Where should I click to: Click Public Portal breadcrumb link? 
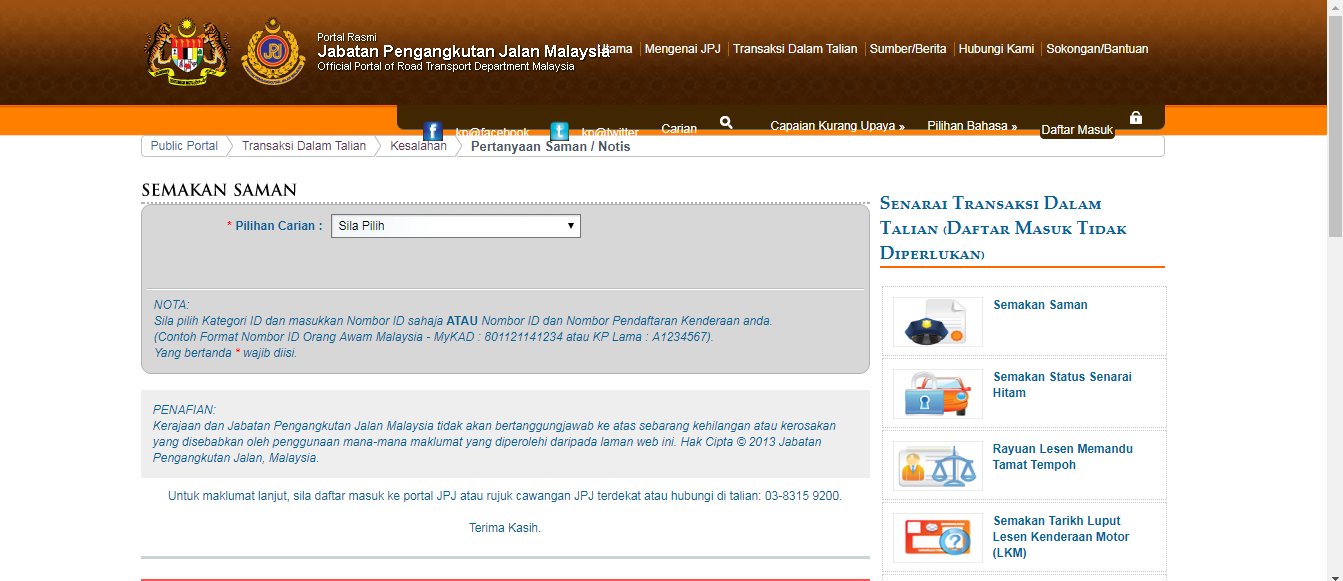coord(184,146)
